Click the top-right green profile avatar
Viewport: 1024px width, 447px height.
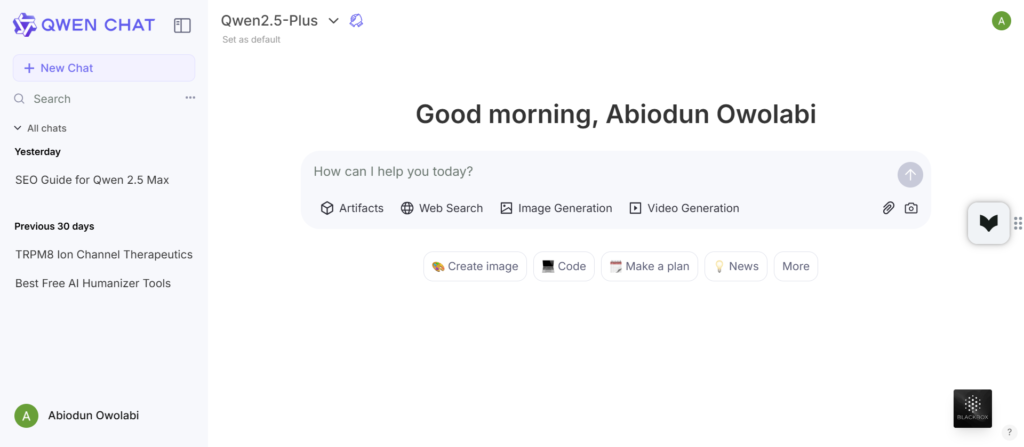pos(1001,21)
